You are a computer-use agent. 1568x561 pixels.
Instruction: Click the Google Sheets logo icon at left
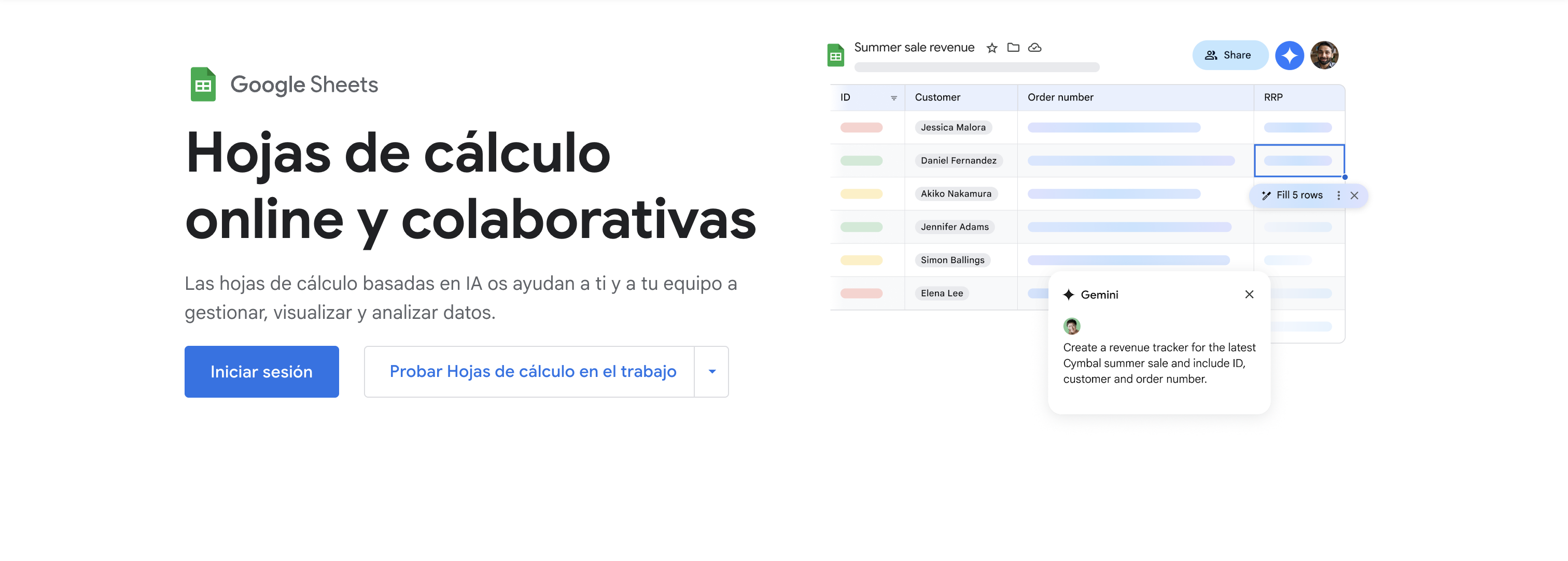point(203,85)
